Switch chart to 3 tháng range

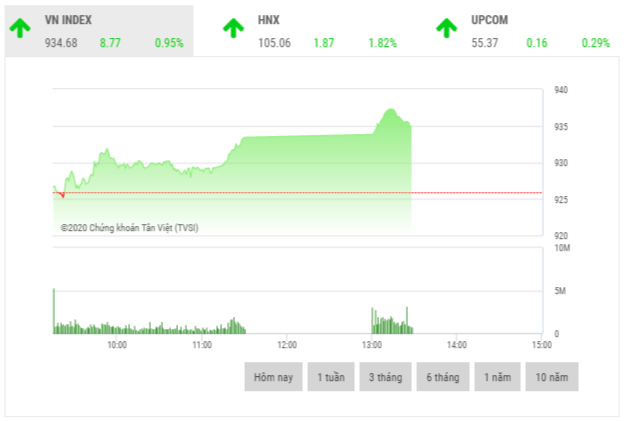pos(385,377)
